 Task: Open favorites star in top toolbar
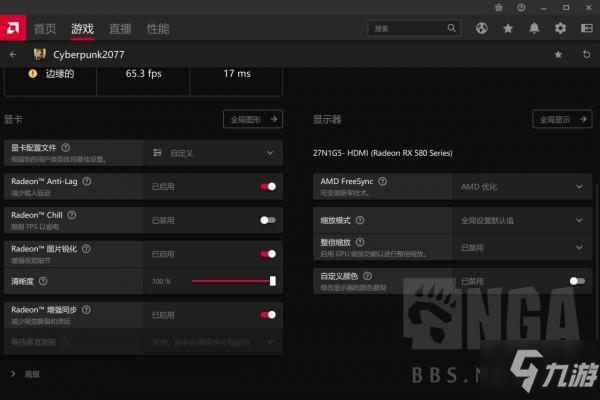pyautogui.click(x=508, y=28)
